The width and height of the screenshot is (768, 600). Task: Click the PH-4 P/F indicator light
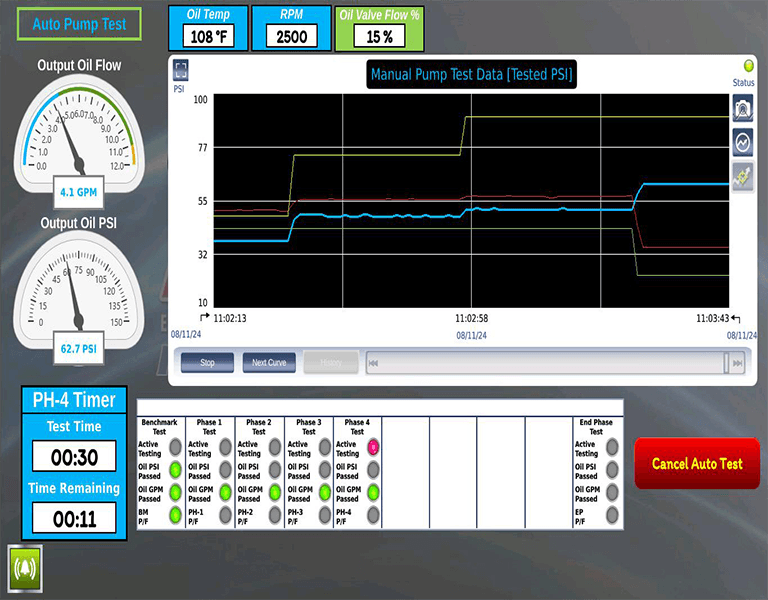pyautogui.click(x=373, y=515)
